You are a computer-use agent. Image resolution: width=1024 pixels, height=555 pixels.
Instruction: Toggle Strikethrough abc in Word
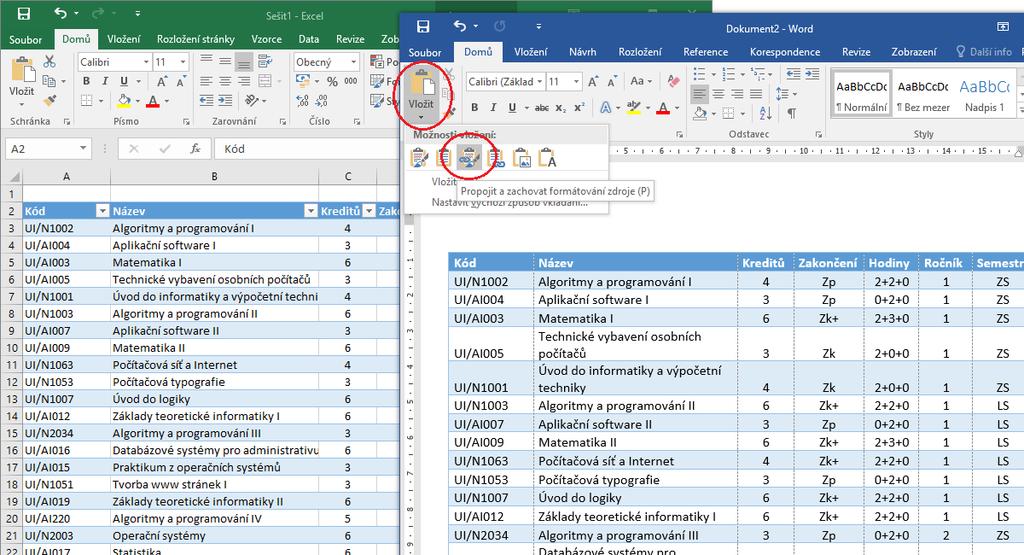(541, 108)
